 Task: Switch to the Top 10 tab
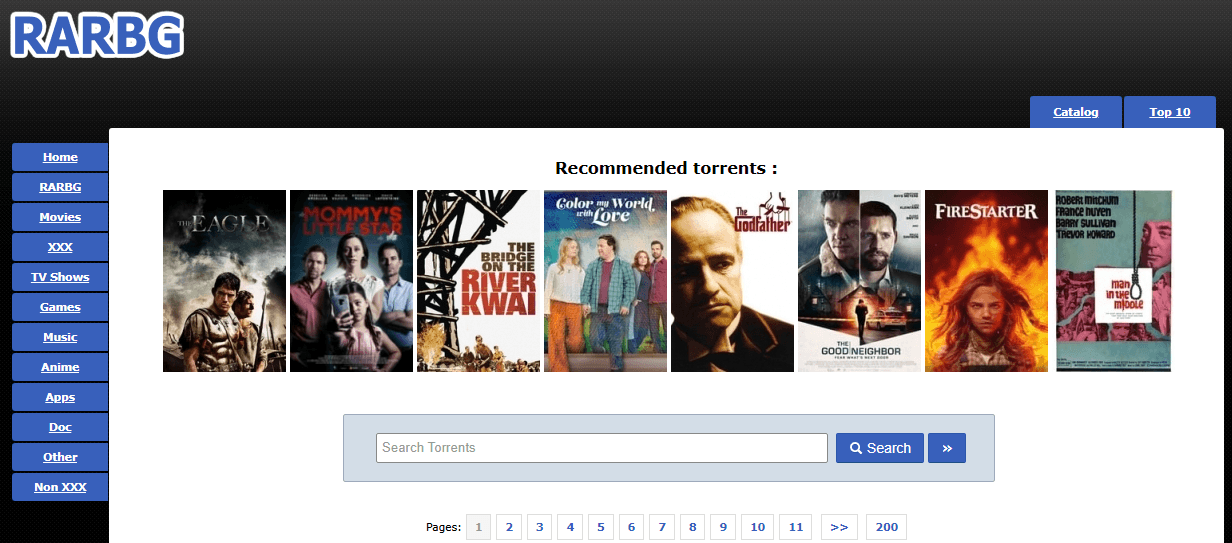click(x=1170, y=112)
